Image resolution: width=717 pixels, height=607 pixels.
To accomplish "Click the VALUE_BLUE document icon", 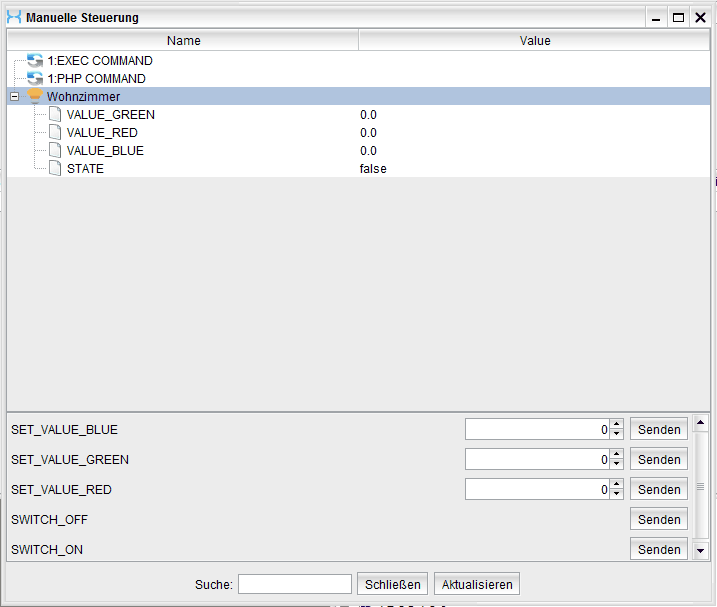I will 55,151.
